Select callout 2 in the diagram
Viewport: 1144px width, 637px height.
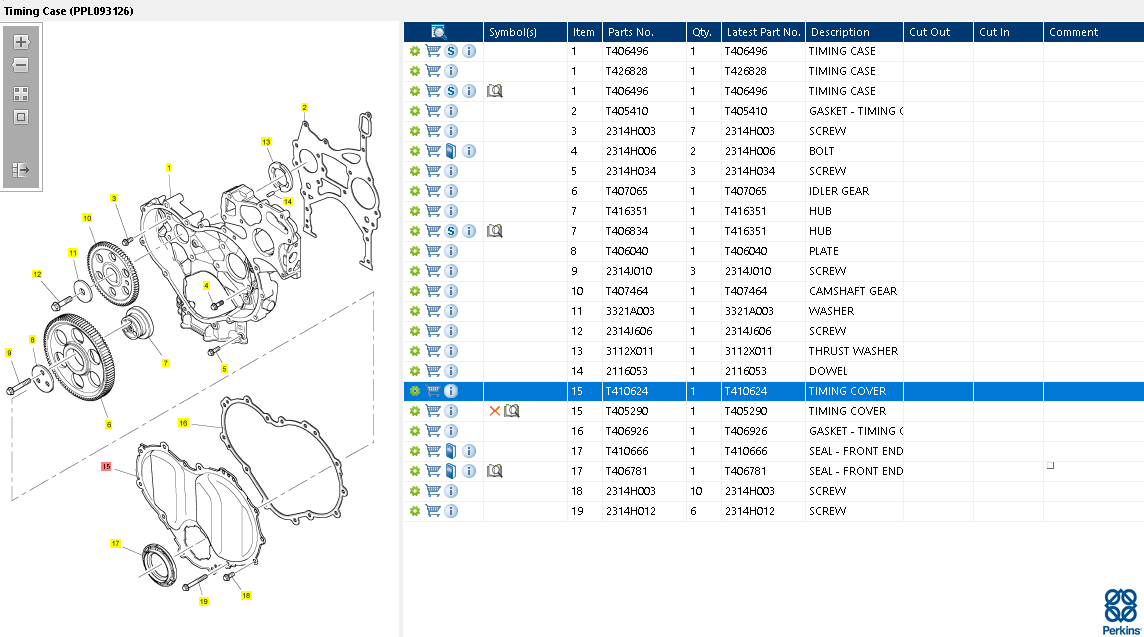pos(304,107)
